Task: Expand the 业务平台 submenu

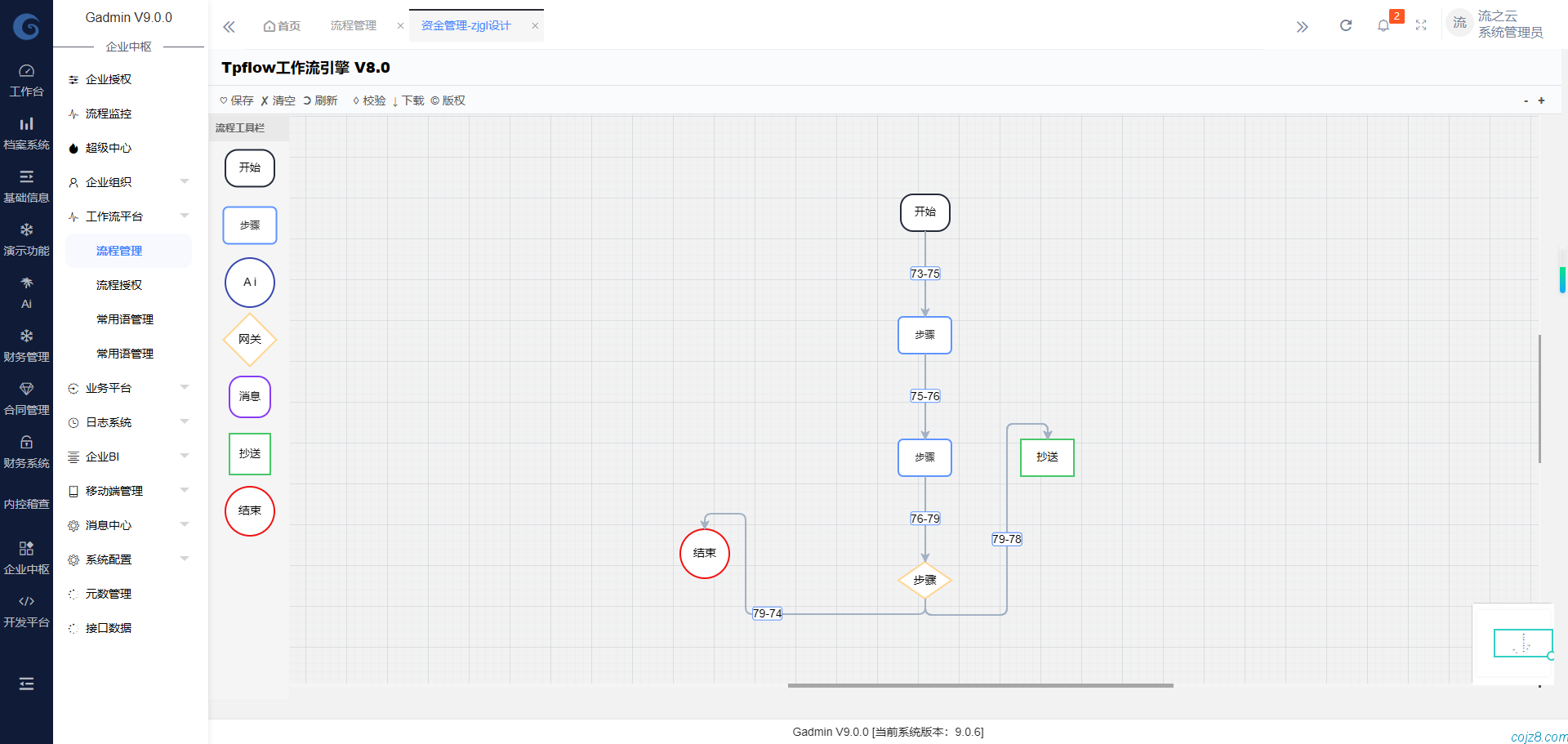Action: (x=128, y=388)
